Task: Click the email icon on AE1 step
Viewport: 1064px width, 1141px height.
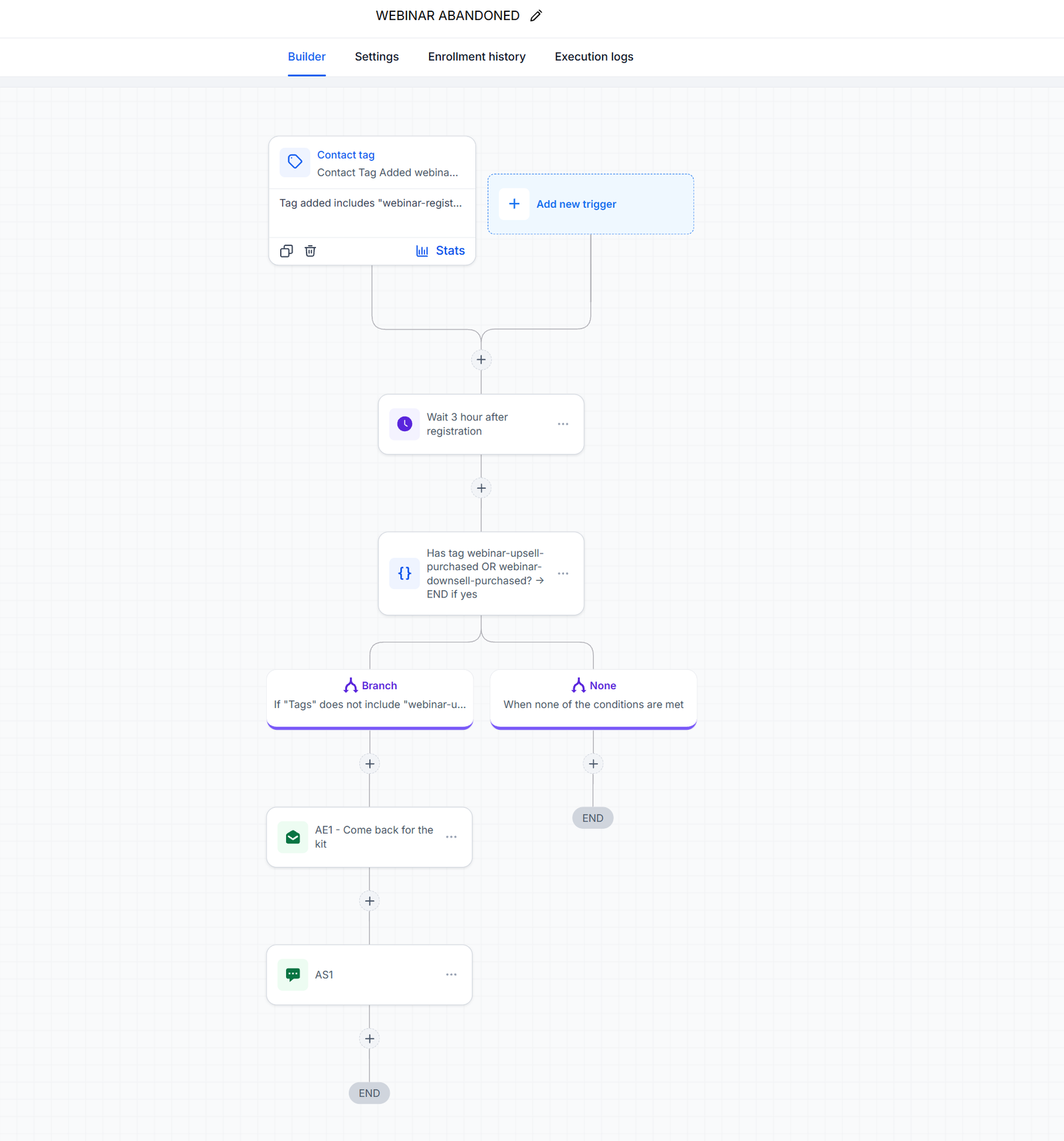Action: click(293, 837)
